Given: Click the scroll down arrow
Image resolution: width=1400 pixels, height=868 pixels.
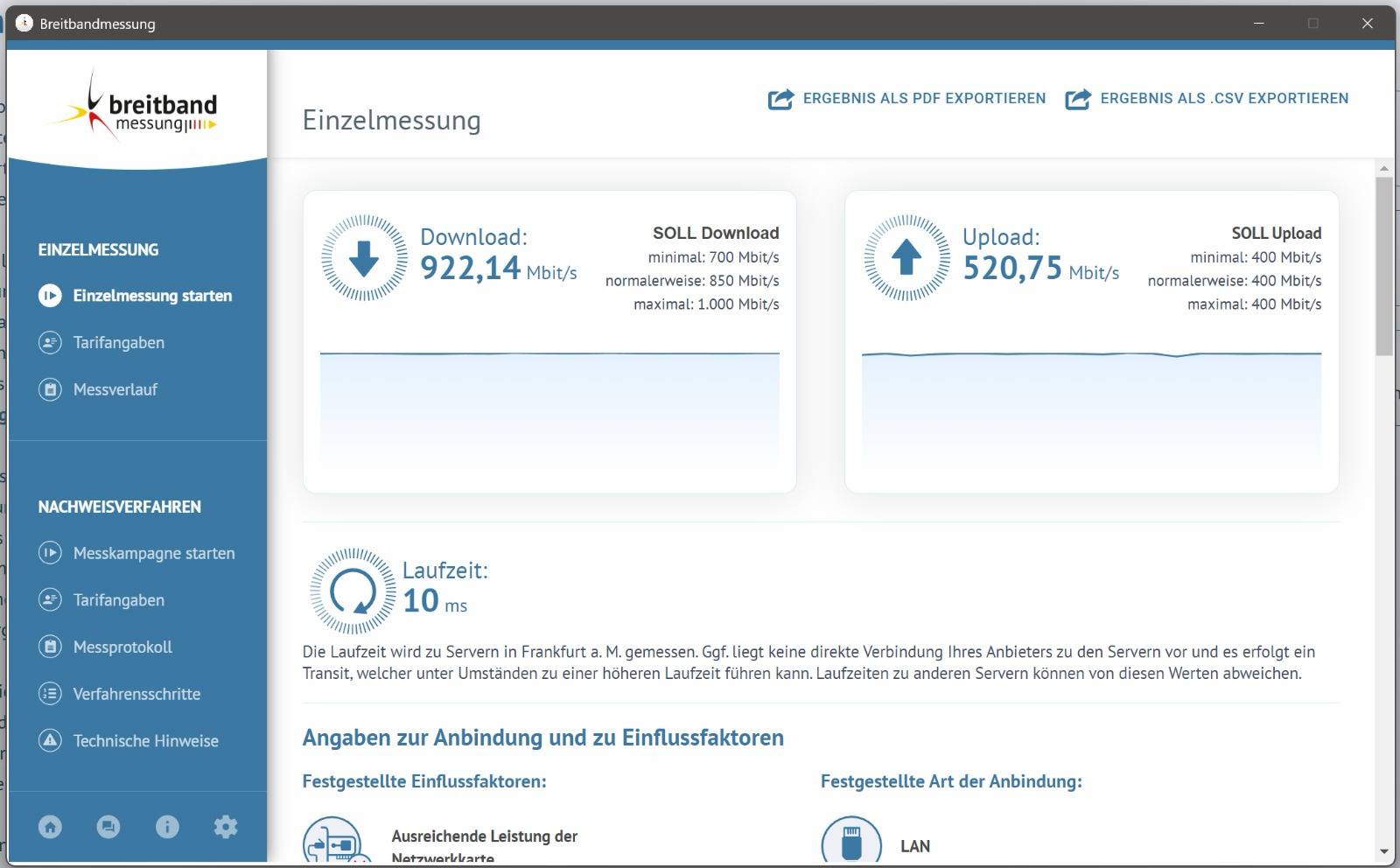Looking at the screenshot, I should [1383, 851].
